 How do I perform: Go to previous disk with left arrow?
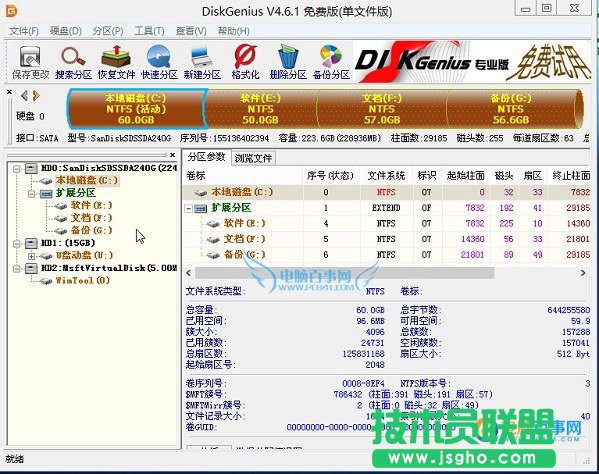point(24,95)
